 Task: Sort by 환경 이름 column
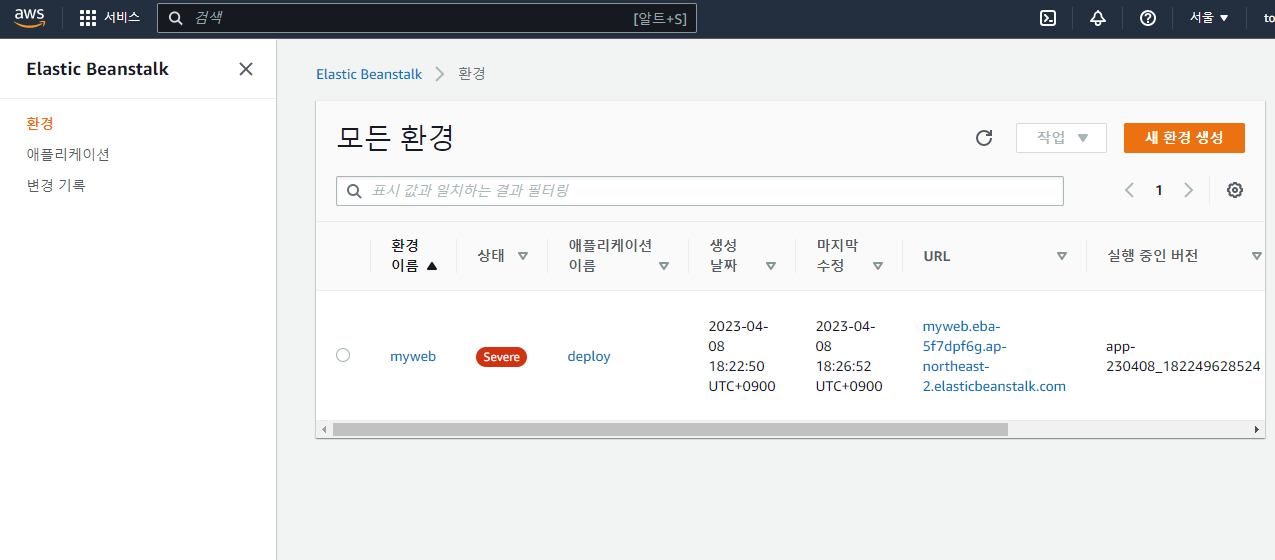(x=414, y=255)
